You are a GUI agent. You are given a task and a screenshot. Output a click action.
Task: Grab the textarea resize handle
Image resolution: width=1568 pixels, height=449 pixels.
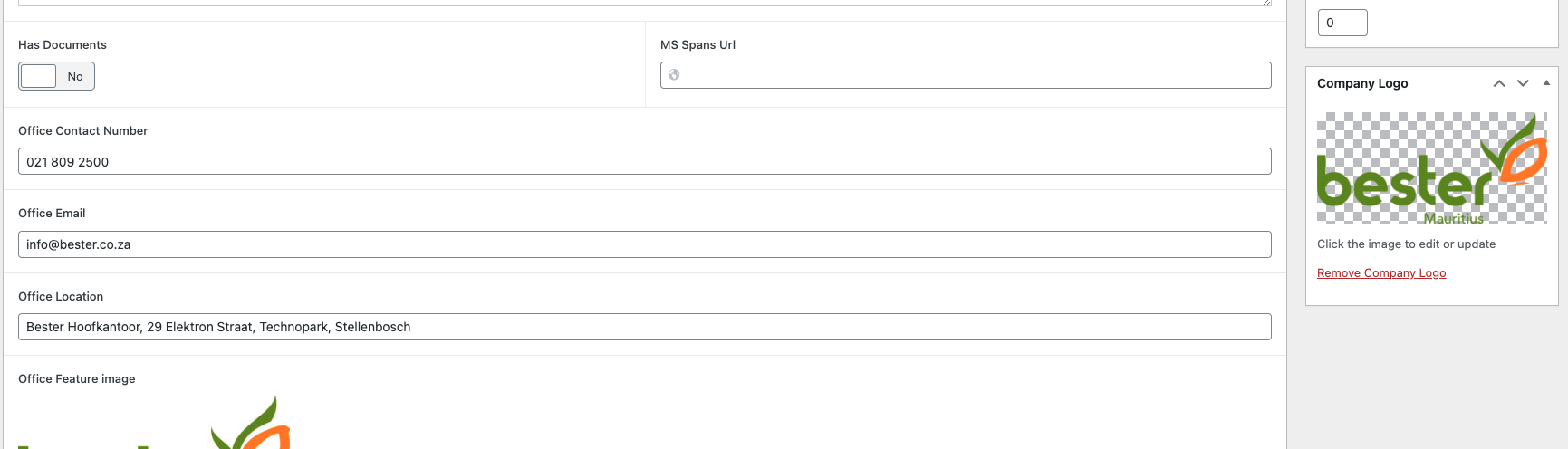[1267, 3]
